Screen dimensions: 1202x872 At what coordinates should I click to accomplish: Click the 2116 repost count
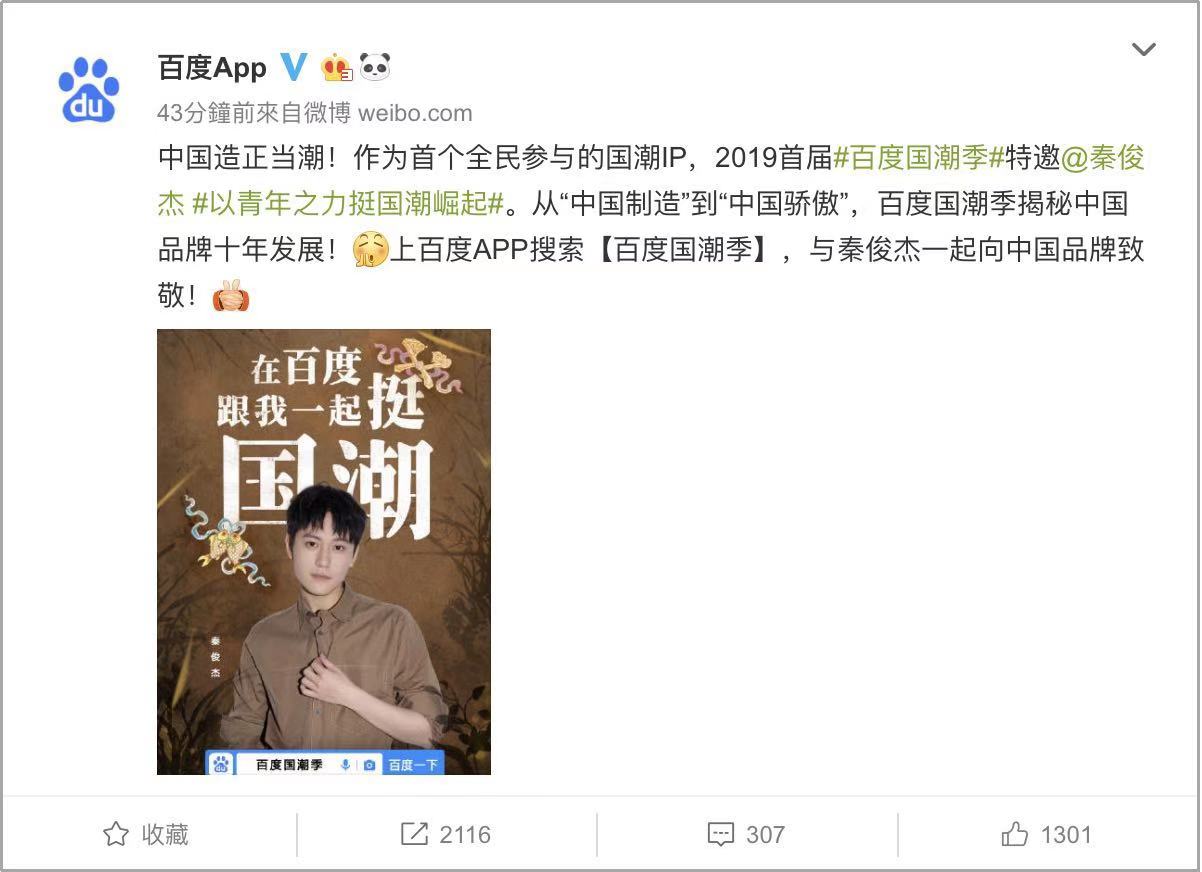pyautogui.click(x=465, y=834)
